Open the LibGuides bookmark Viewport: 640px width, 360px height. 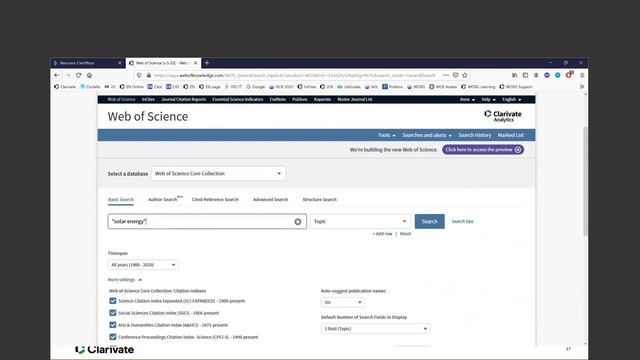tap(349, 87)
